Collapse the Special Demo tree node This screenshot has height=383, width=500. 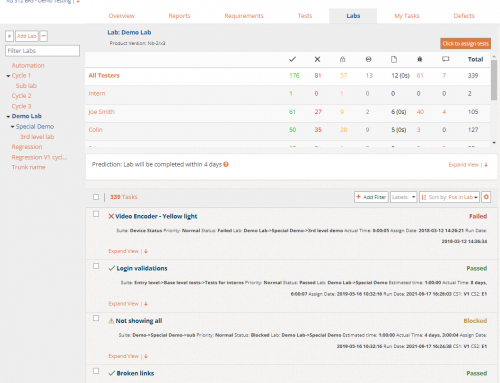12,127
